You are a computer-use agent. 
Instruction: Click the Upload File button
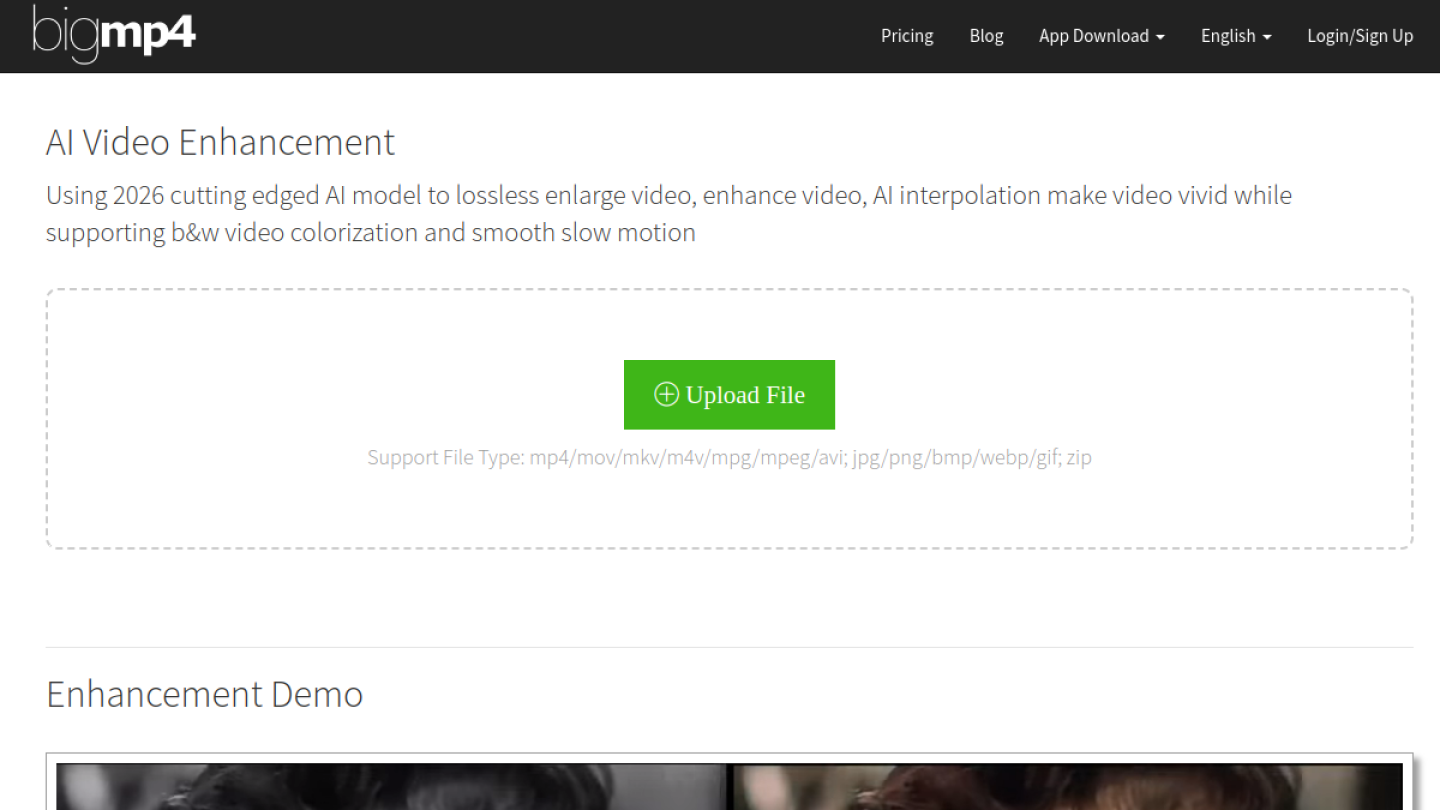click(x=729, y=395)
